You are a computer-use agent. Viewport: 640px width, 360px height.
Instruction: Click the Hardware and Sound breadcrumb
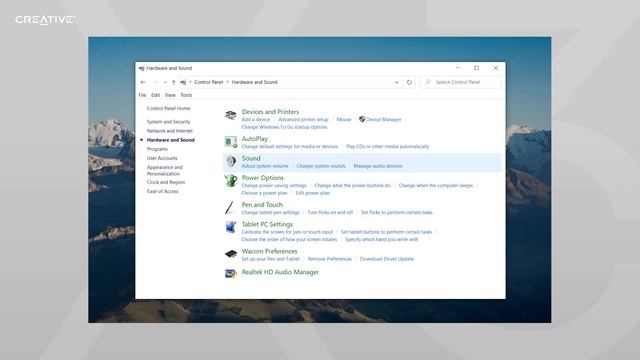click(x=254, y=82)
